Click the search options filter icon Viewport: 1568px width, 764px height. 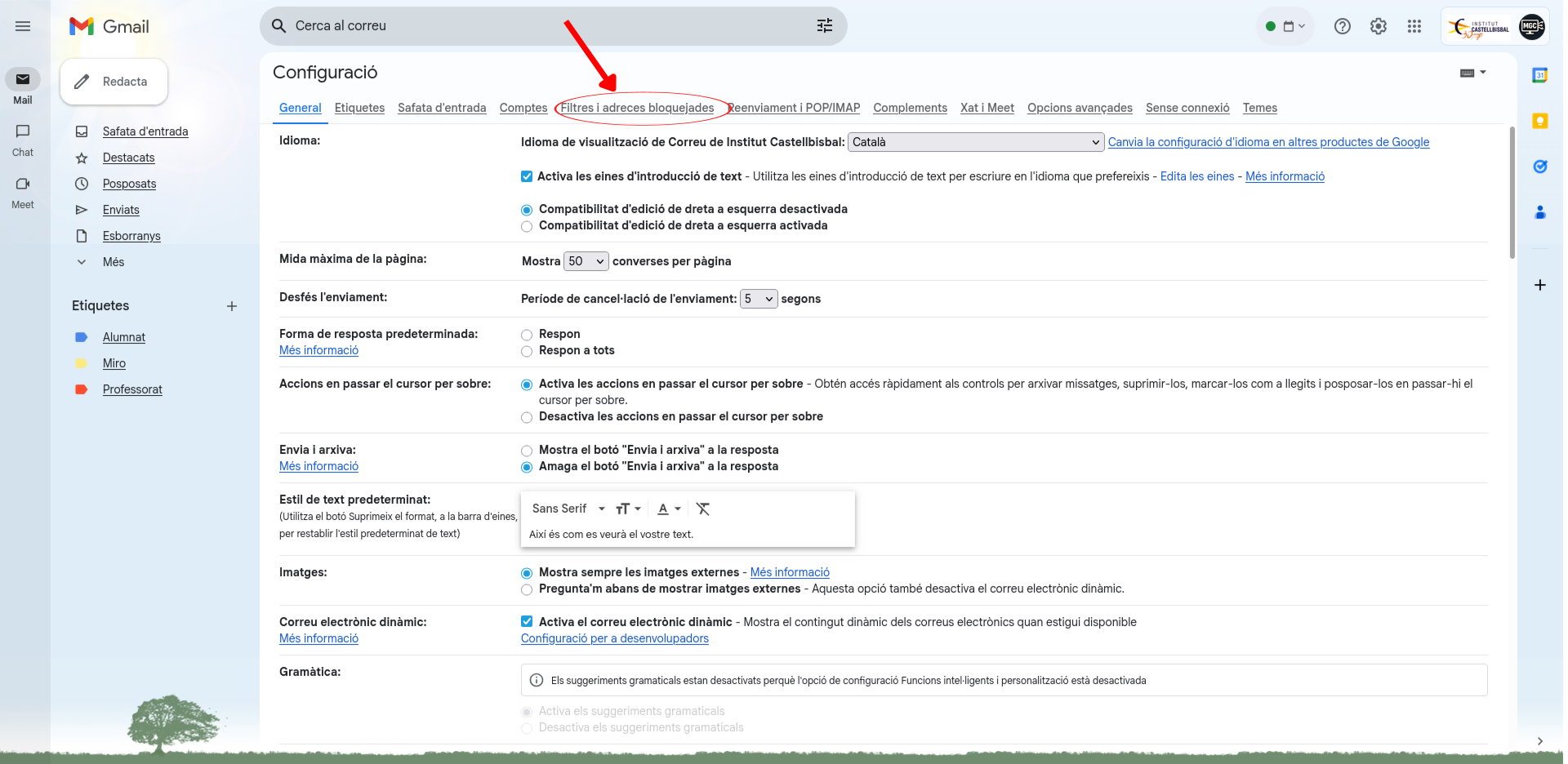point(824,26)
